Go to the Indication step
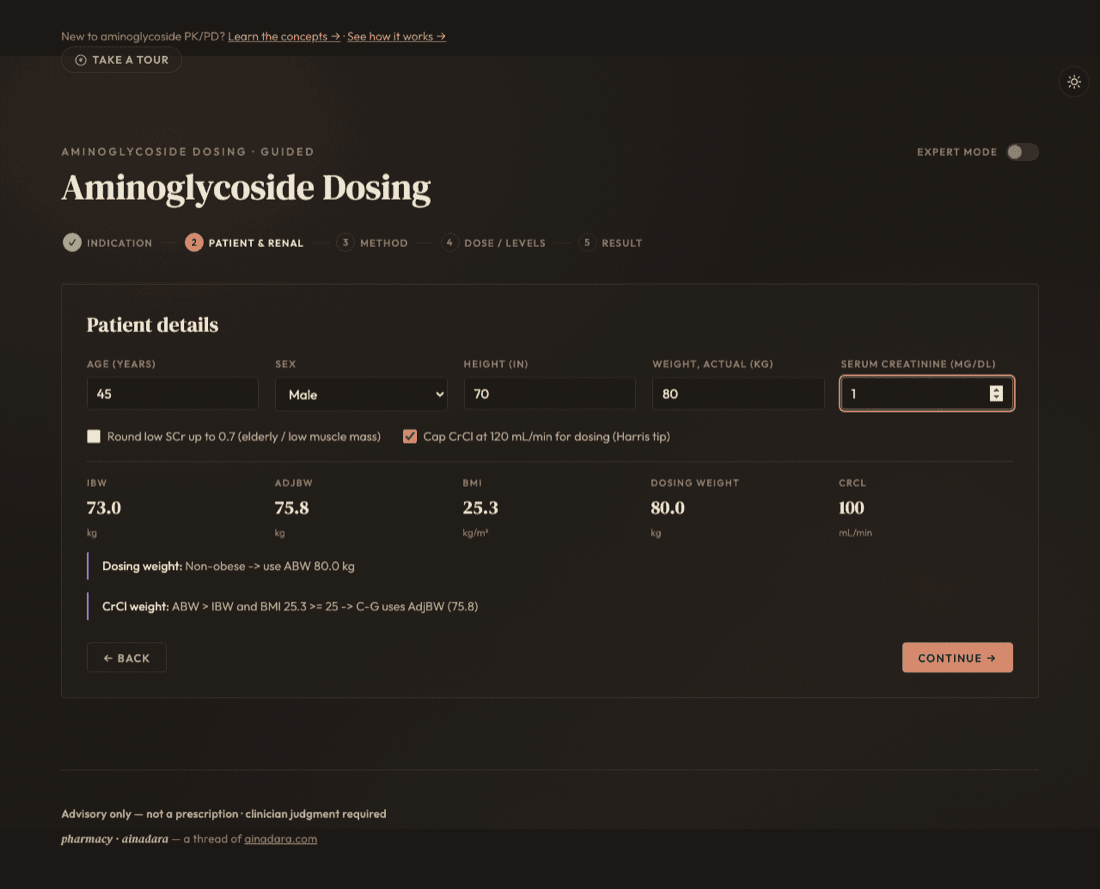This screenshot has height=889, width=1100. 119,243
